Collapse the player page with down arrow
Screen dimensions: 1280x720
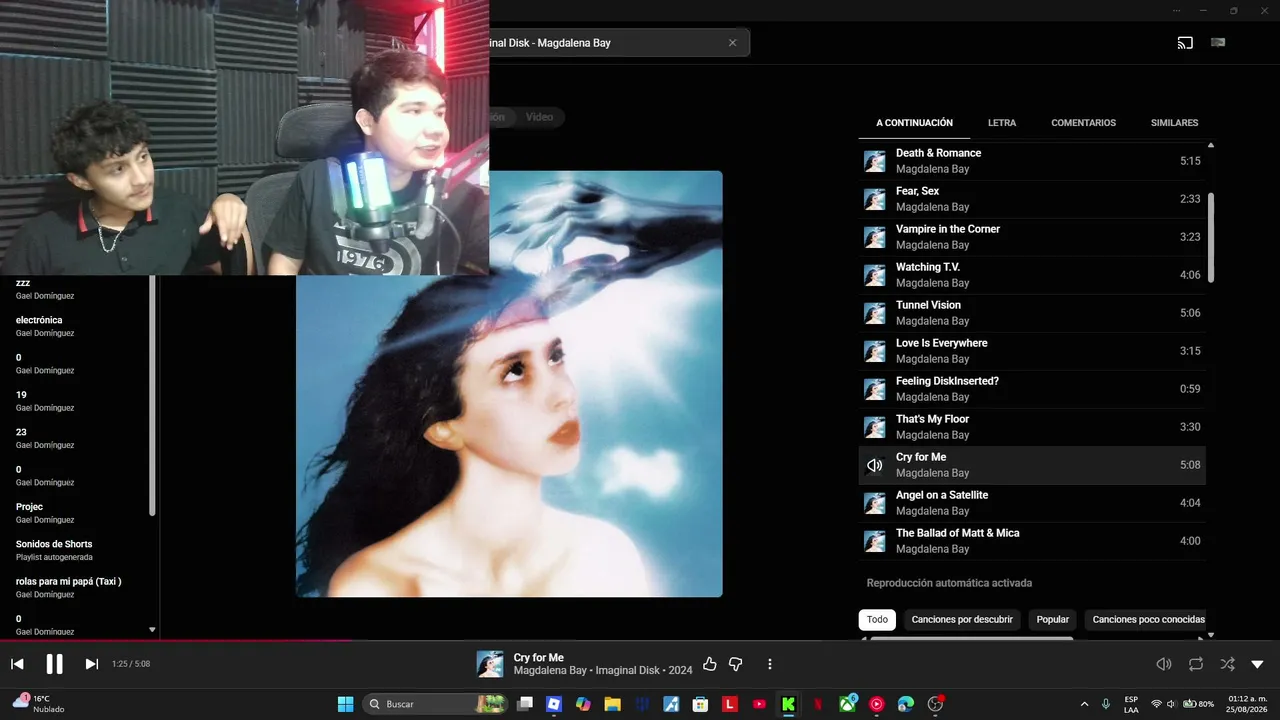(x=1257, y=664)
